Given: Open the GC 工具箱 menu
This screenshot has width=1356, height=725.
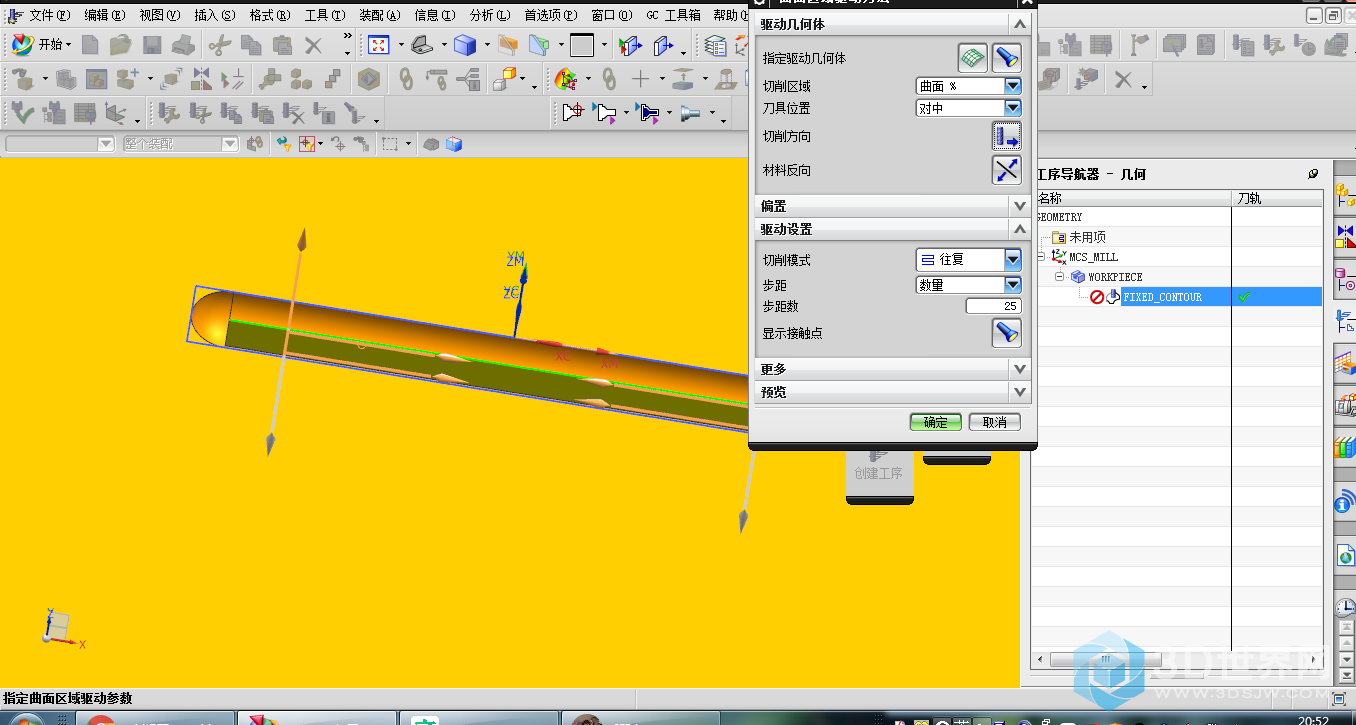Looking at the screenshot, I should 673,15.
